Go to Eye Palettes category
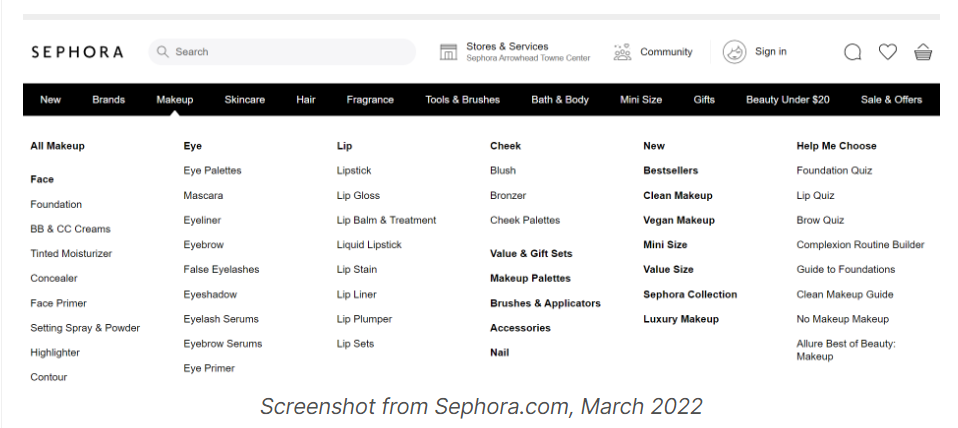Viewport: 958px width, 428px height. click(212, 171)
